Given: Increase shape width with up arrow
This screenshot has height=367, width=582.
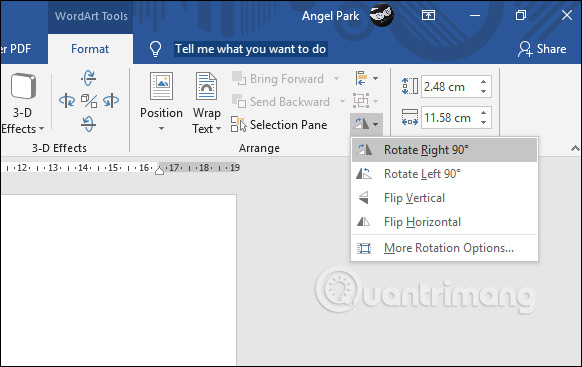Looking at the screenshot, I should [483, 113].
